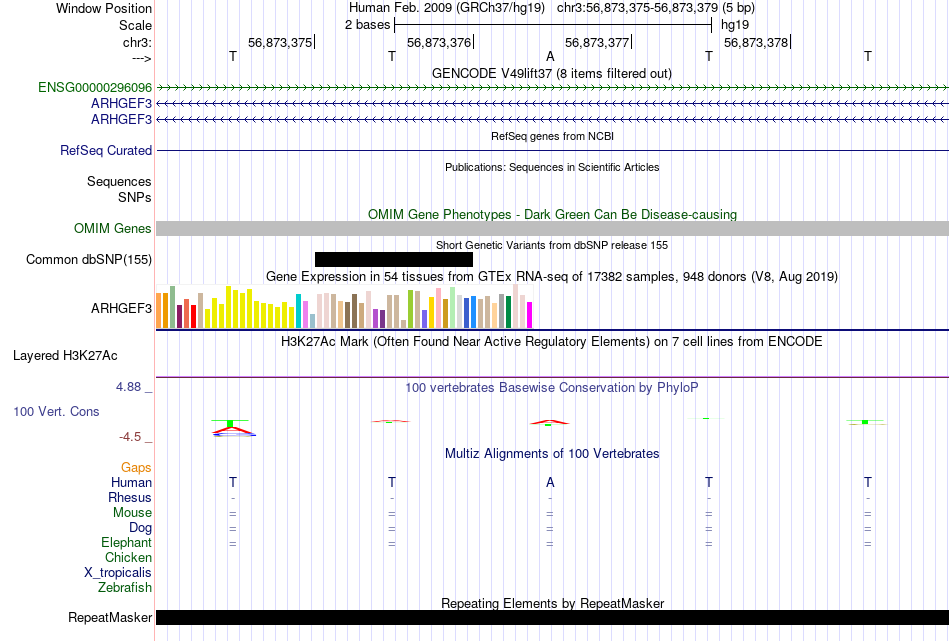Click the Common dbSNP(155) track label
950x641 pixels.
(89, 259)
